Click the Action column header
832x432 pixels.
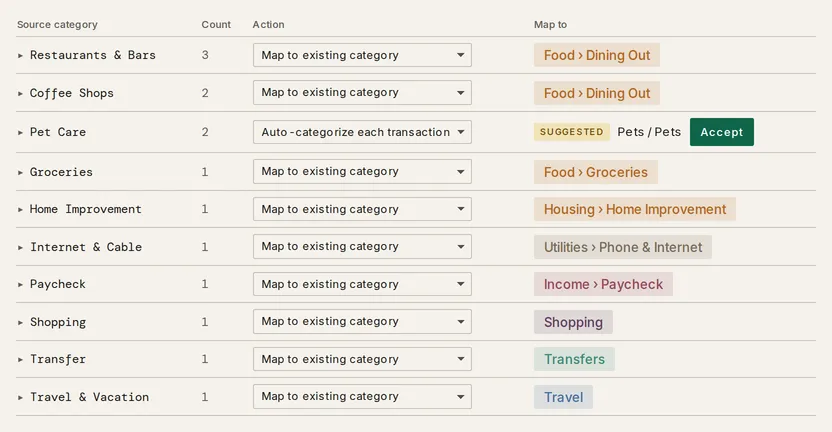pyautogui.click(x=268, y=24)
